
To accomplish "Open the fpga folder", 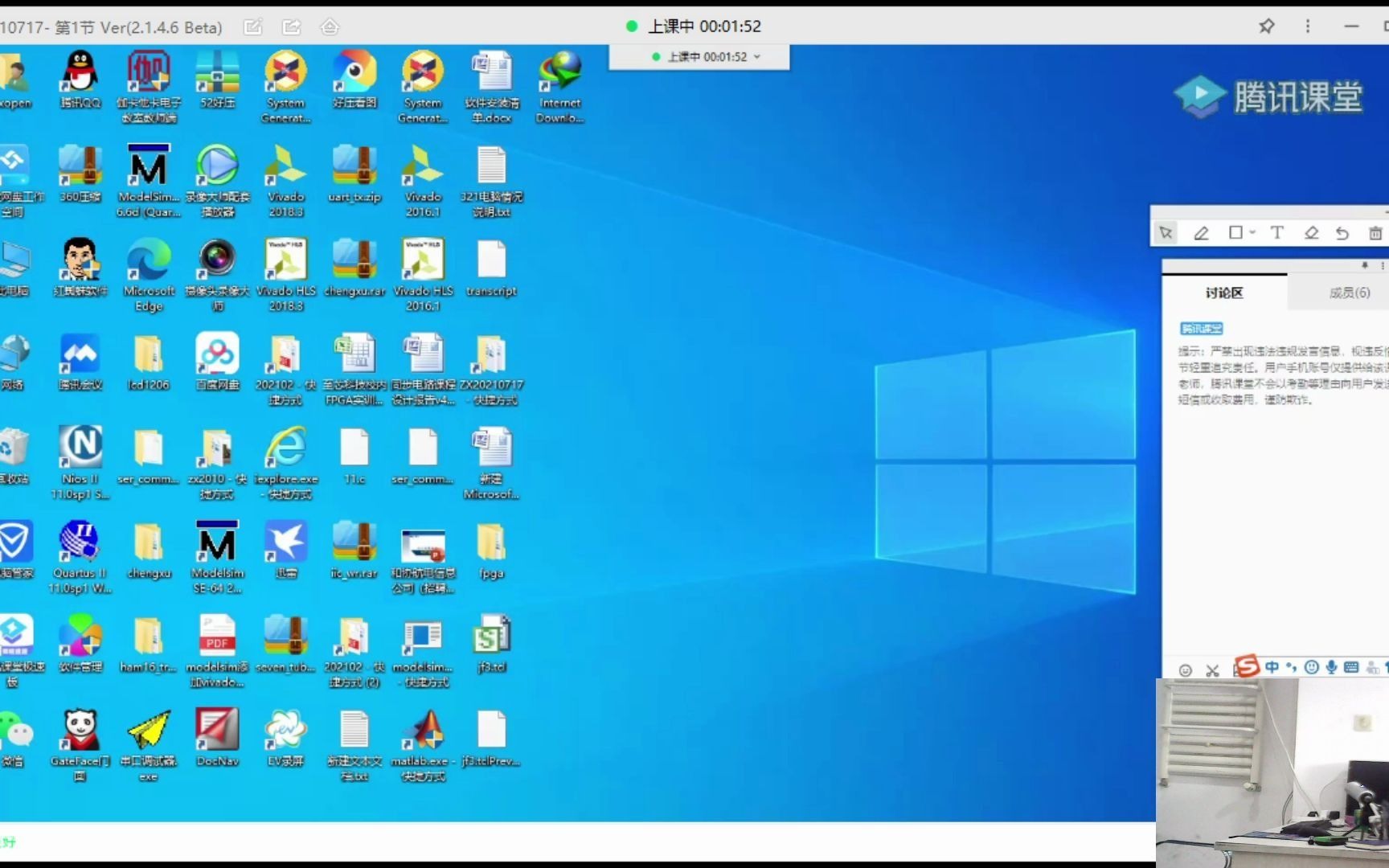I will point(491,550).
